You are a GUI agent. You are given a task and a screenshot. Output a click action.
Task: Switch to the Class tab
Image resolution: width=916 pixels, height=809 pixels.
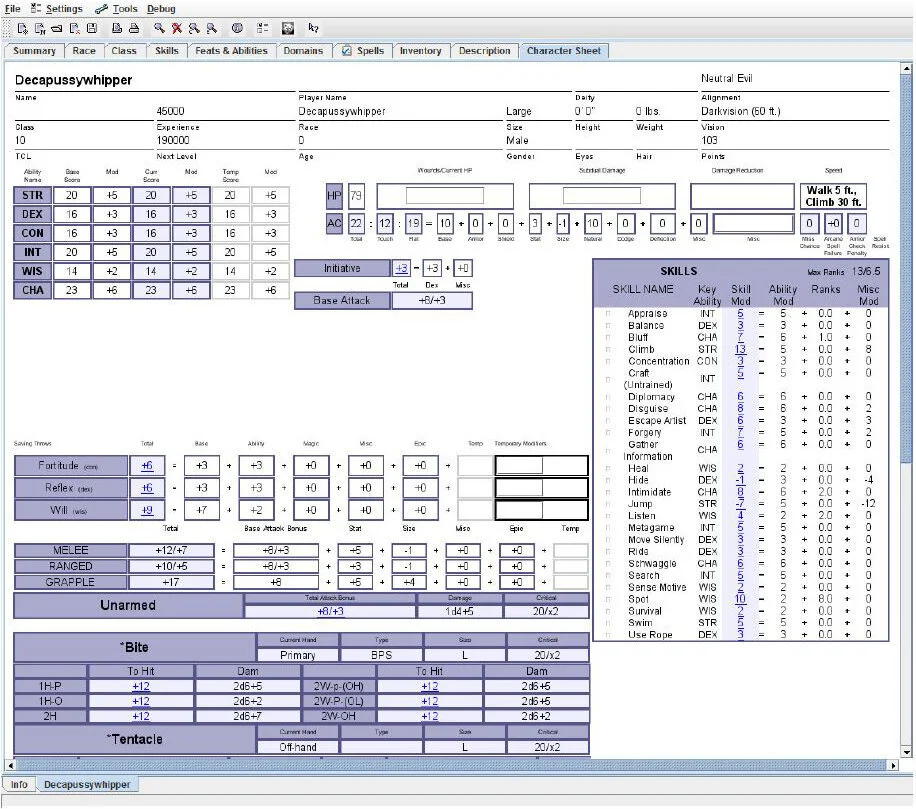[124, 51]
